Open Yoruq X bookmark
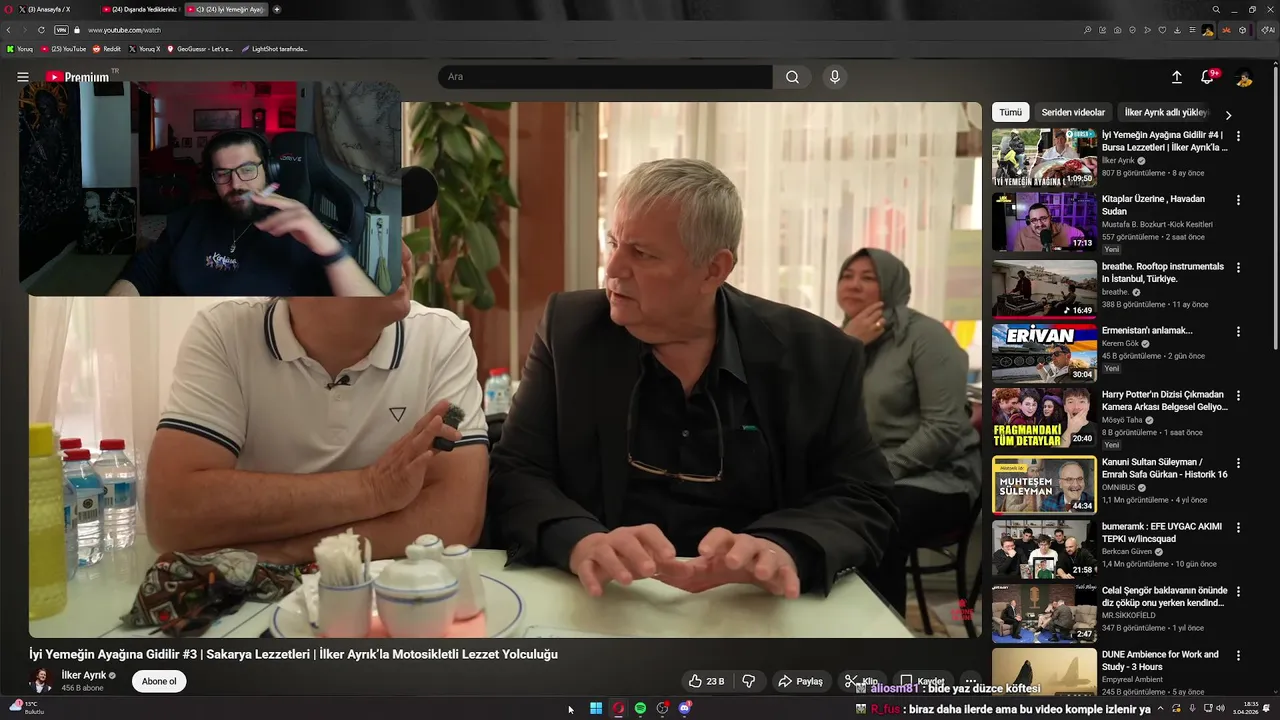 pos(145,48)
